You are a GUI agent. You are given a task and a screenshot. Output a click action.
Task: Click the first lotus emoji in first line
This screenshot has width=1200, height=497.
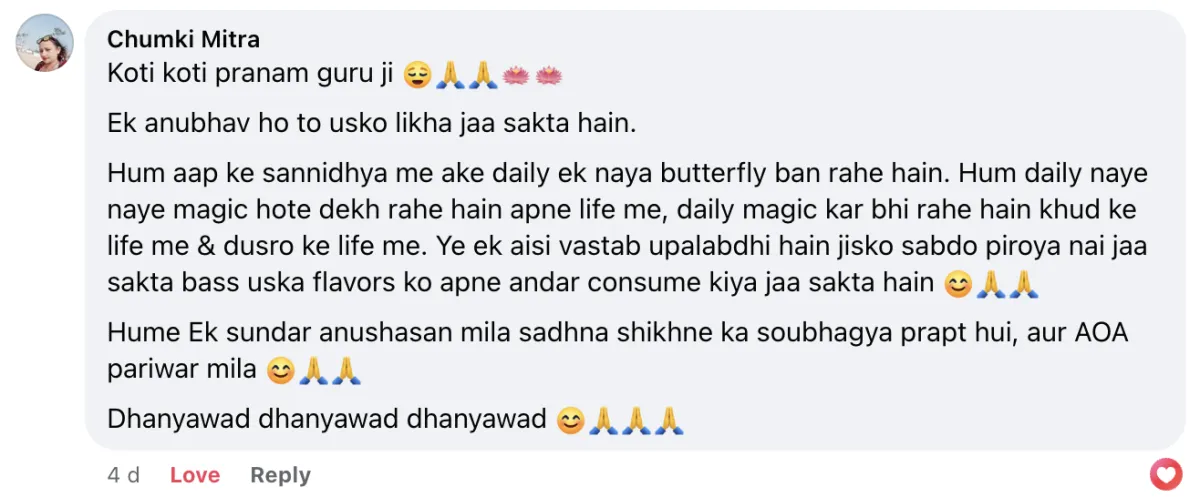pos(515,74)
